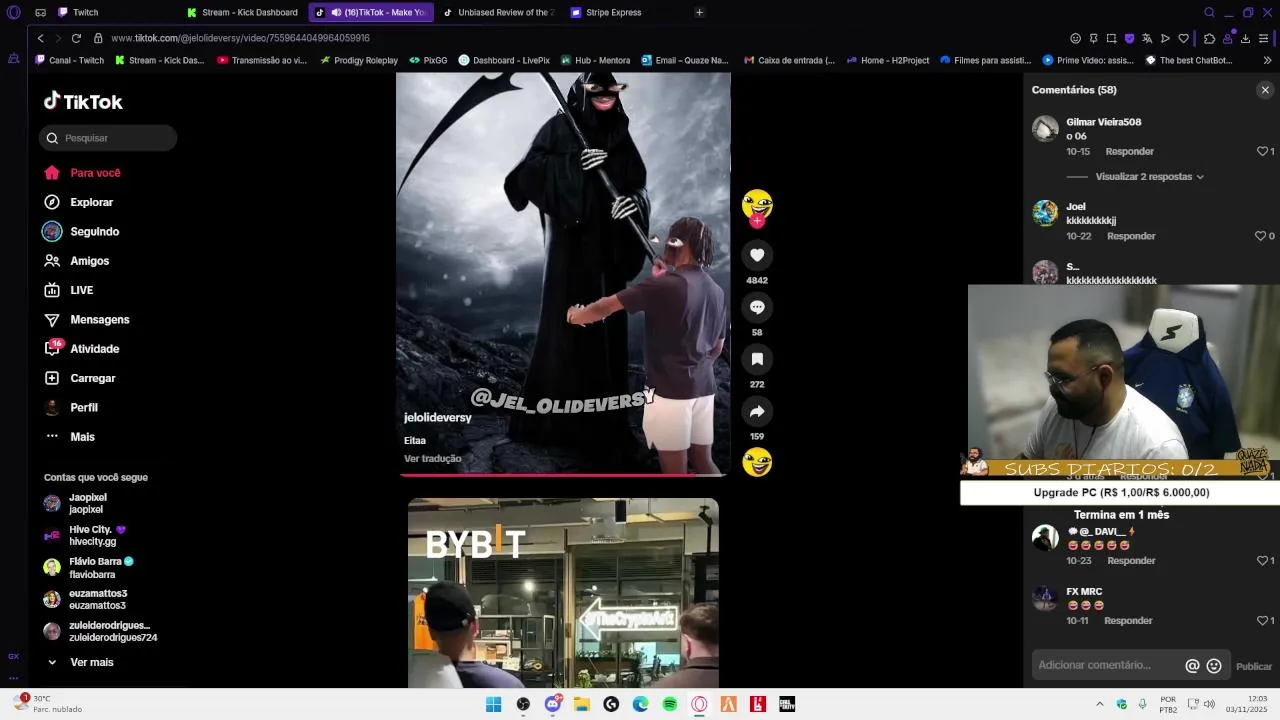
Task: Reply to Joel's comment
Action: click(x=1131, y=237)
